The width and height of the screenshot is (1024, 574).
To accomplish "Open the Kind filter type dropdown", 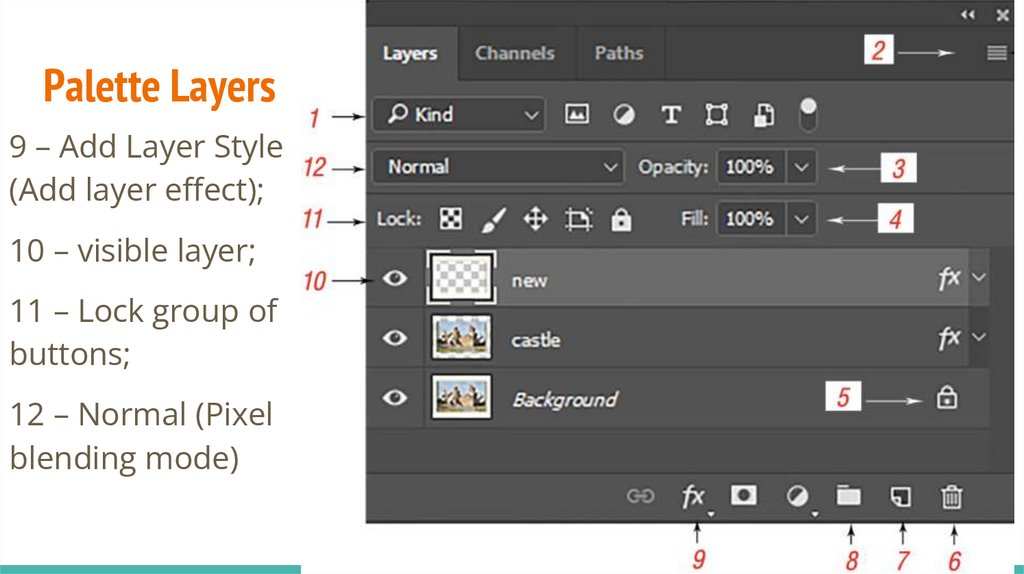I will pyautogui.click(x=458, y=115).
